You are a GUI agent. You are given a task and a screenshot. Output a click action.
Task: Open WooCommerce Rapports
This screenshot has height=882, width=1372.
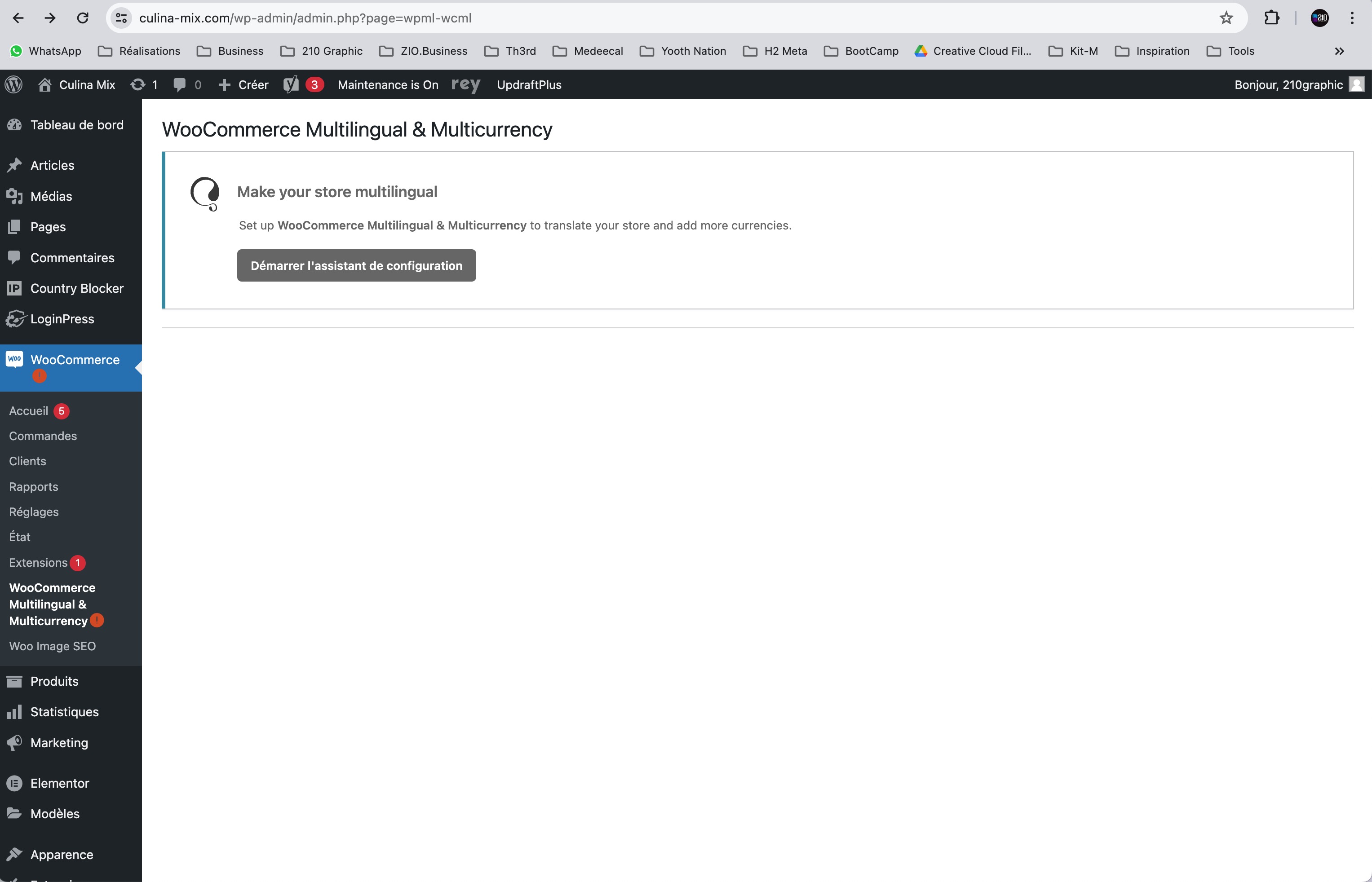click(71, 487)
